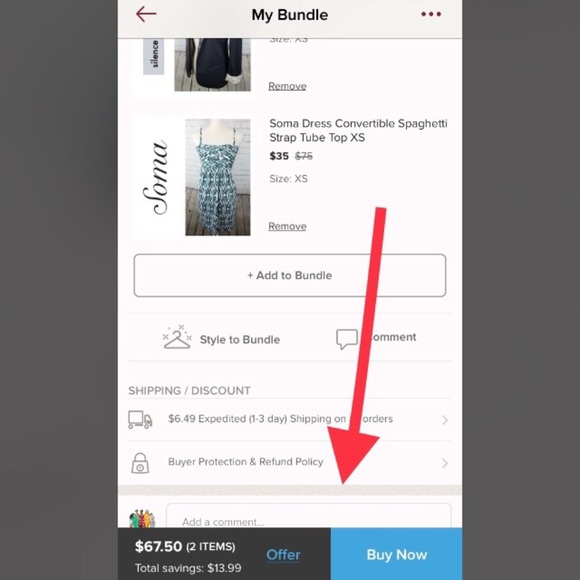Viewport: 580px width, 580px height.
Task: Tap the user avatar beside comment box
Action: pos(142,518)
